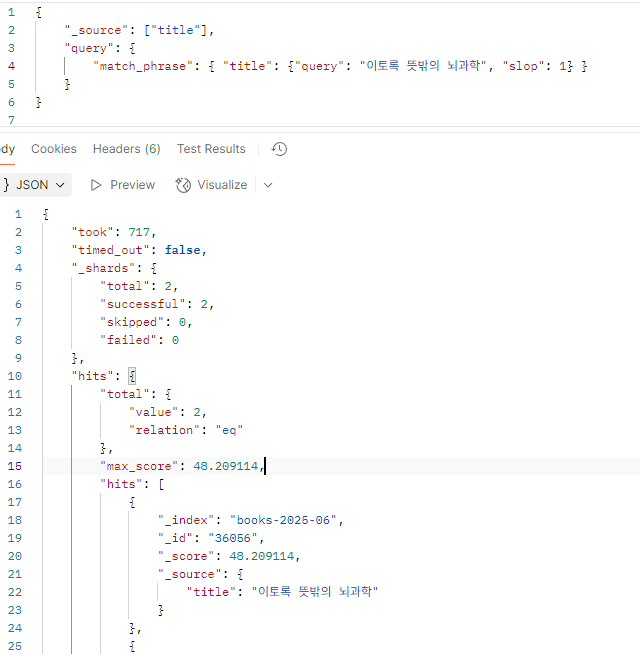Click the Visualize sparkle icon
Image resolution: width=640 pixels, height=654 pixels.
(x=183, y=185)
